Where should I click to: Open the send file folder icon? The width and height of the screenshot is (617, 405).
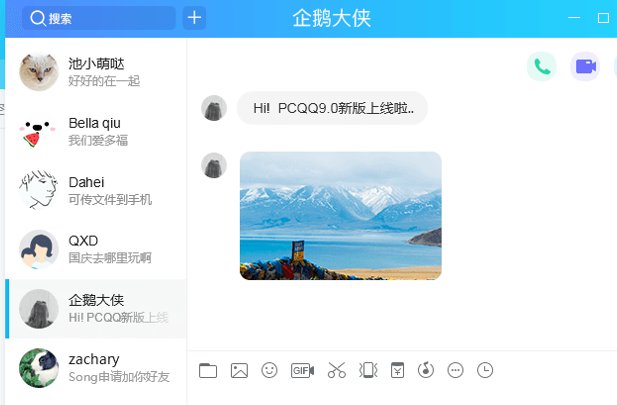tap(208, 370)
